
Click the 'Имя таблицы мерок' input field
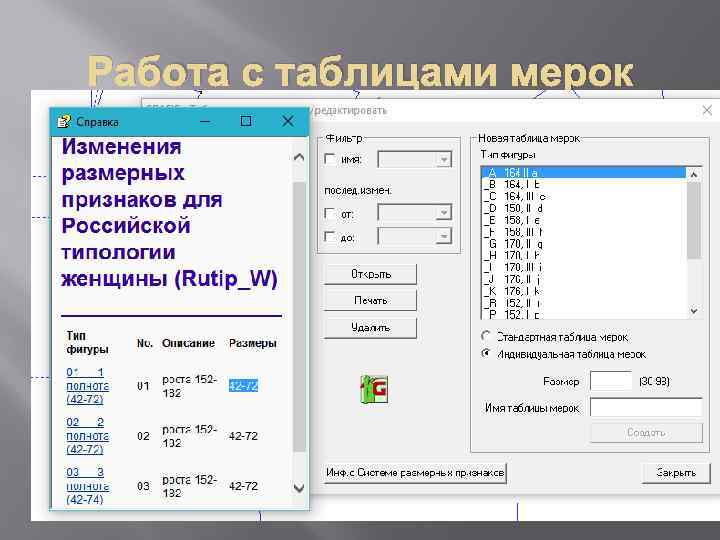coord(646,407)
